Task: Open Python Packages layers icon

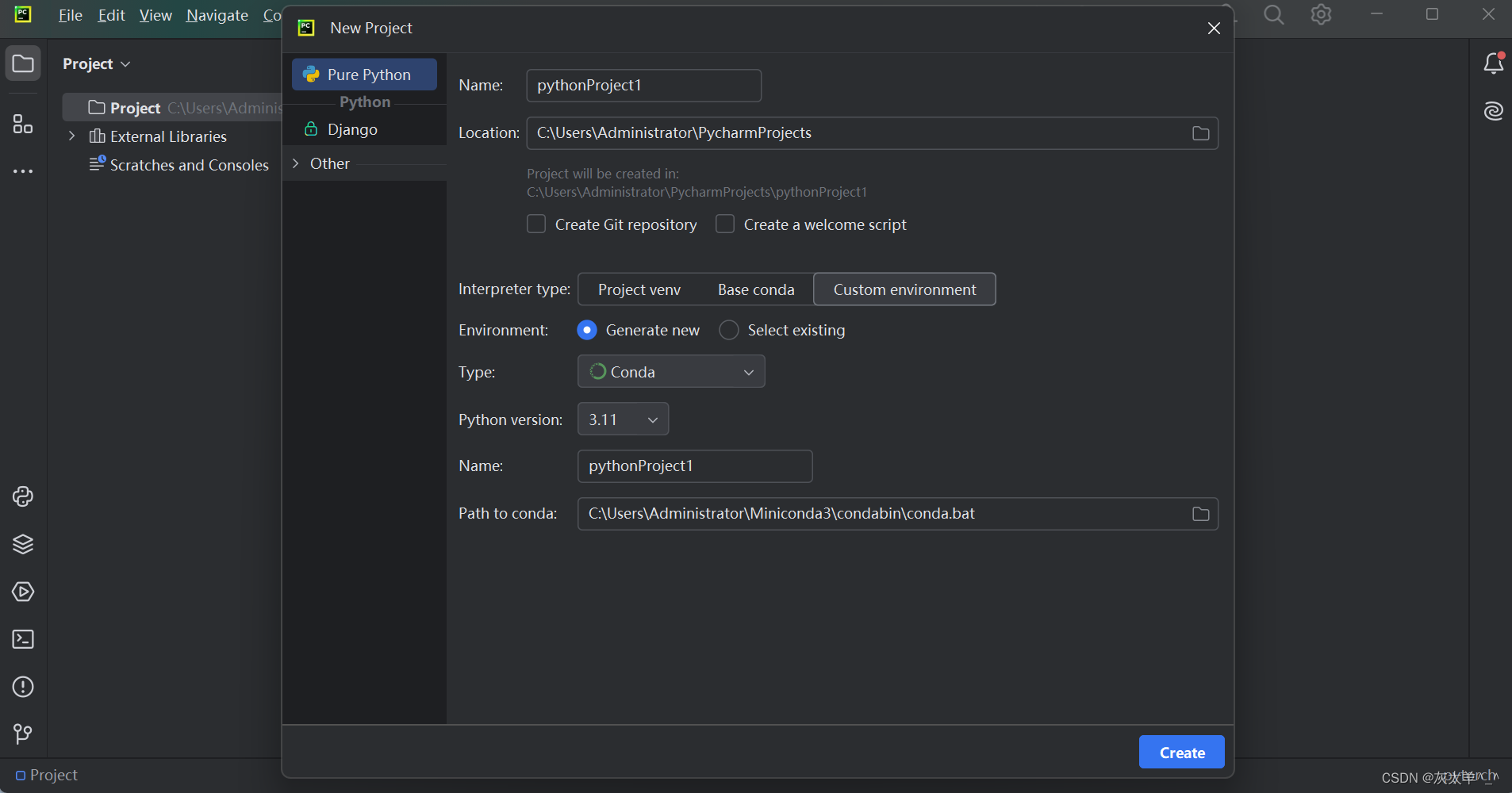Action: (23, 544)
